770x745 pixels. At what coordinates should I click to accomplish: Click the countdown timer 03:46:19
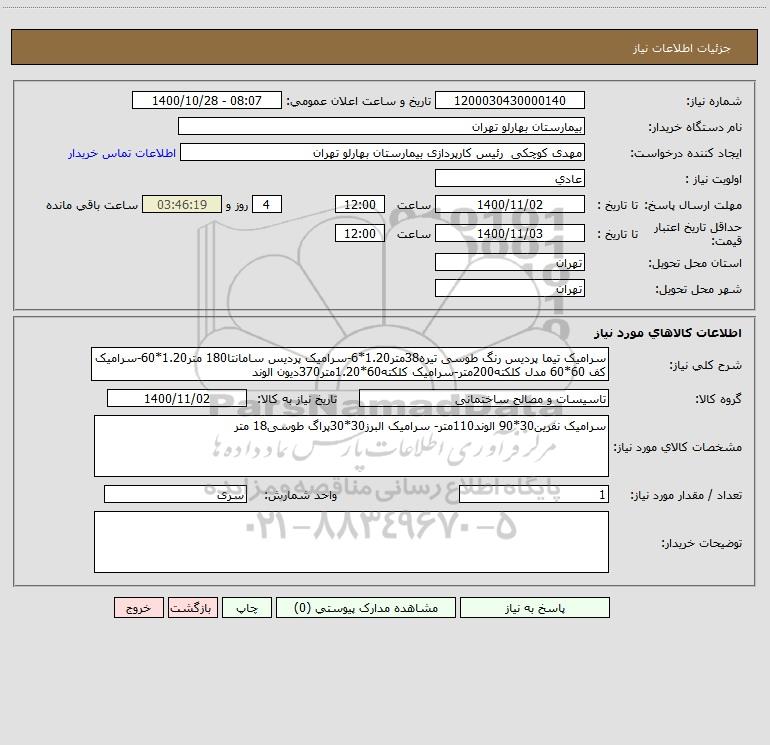[182, 204]
